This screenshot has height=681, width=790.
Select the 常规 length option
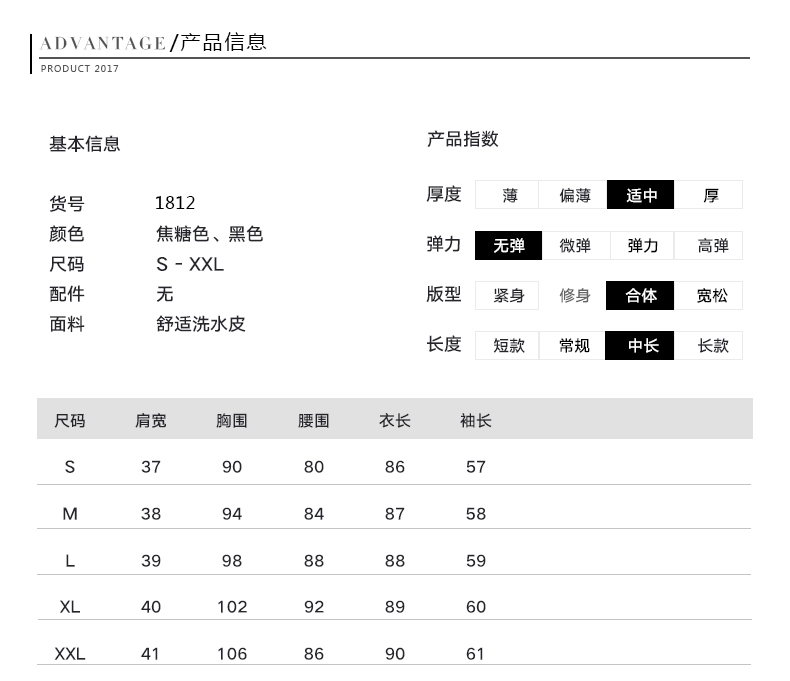[574, 345]
